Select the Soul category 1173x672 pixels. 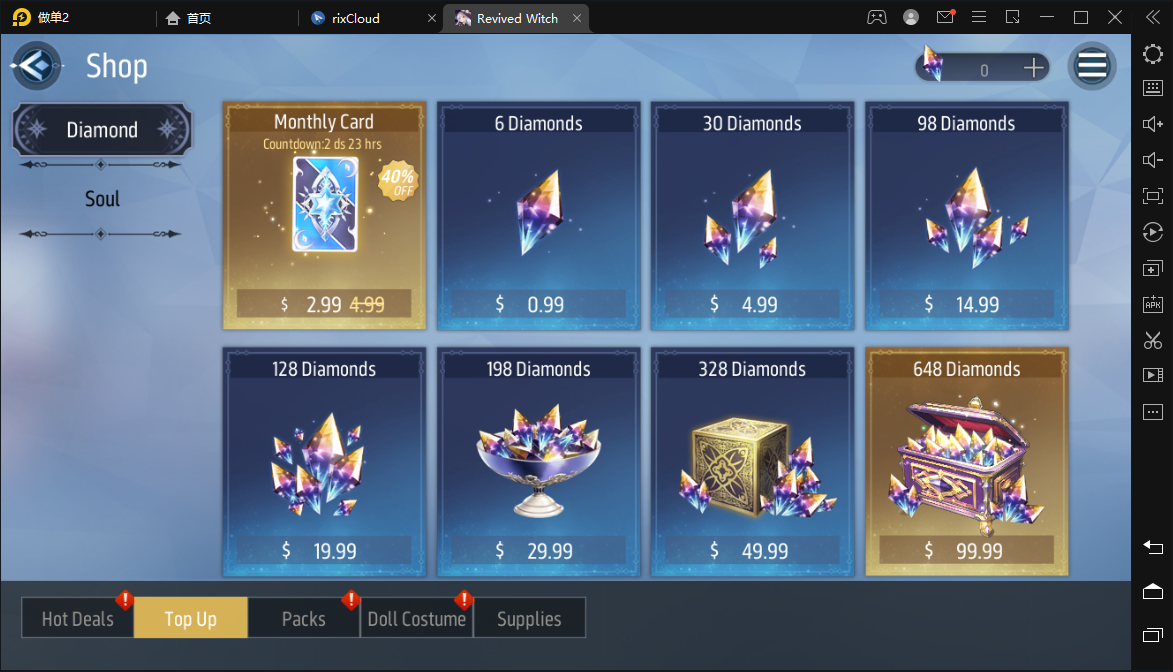pyautogui.click(x=102, y=199)
